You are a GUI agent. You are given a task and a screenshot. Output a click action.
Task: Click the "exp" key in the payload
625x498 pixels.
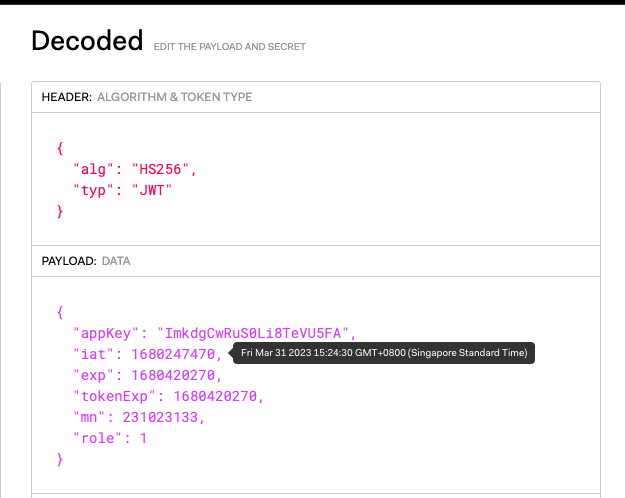(95, 375)
